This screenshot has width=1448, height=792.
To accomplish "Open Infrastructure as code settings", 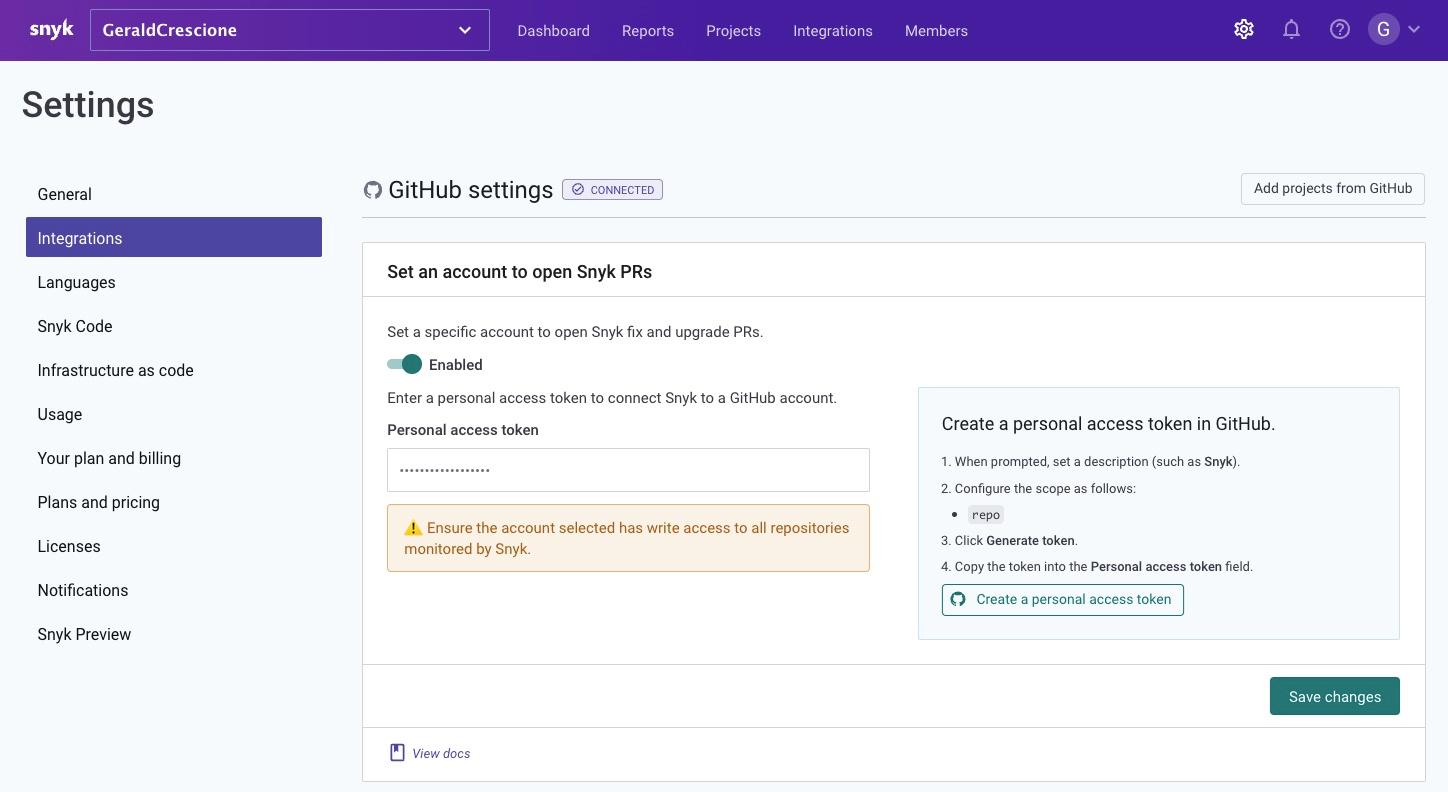I will (x=174, y=370).
